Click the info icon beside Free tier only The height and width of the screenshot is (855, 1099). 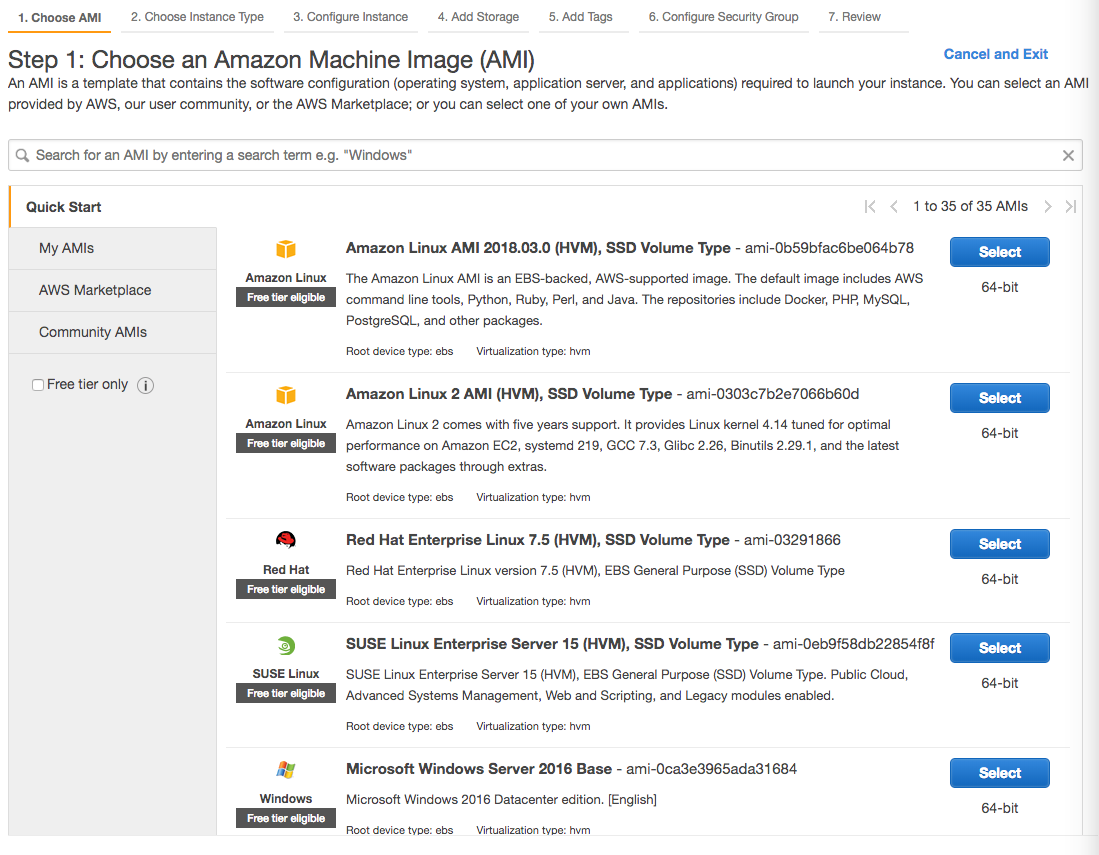[x=145, y=385]
